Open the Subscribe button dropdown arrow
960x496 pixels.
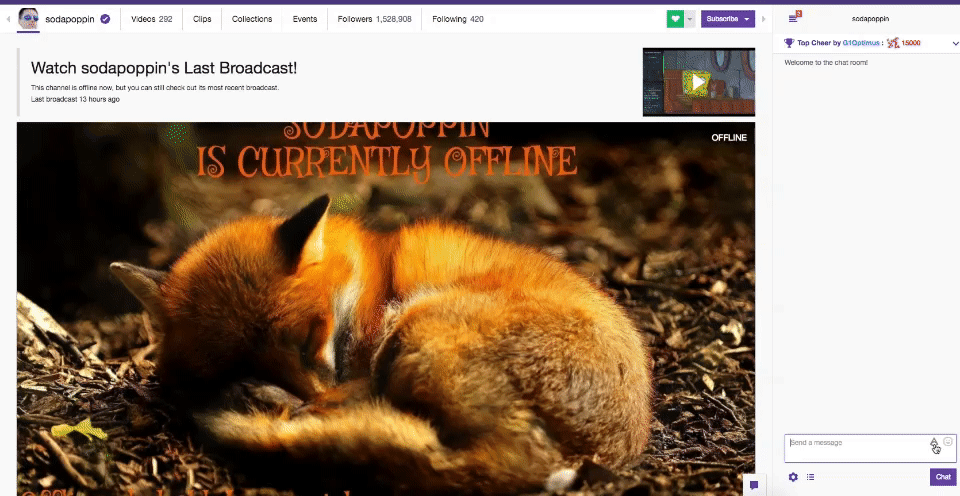pos(747,19)
